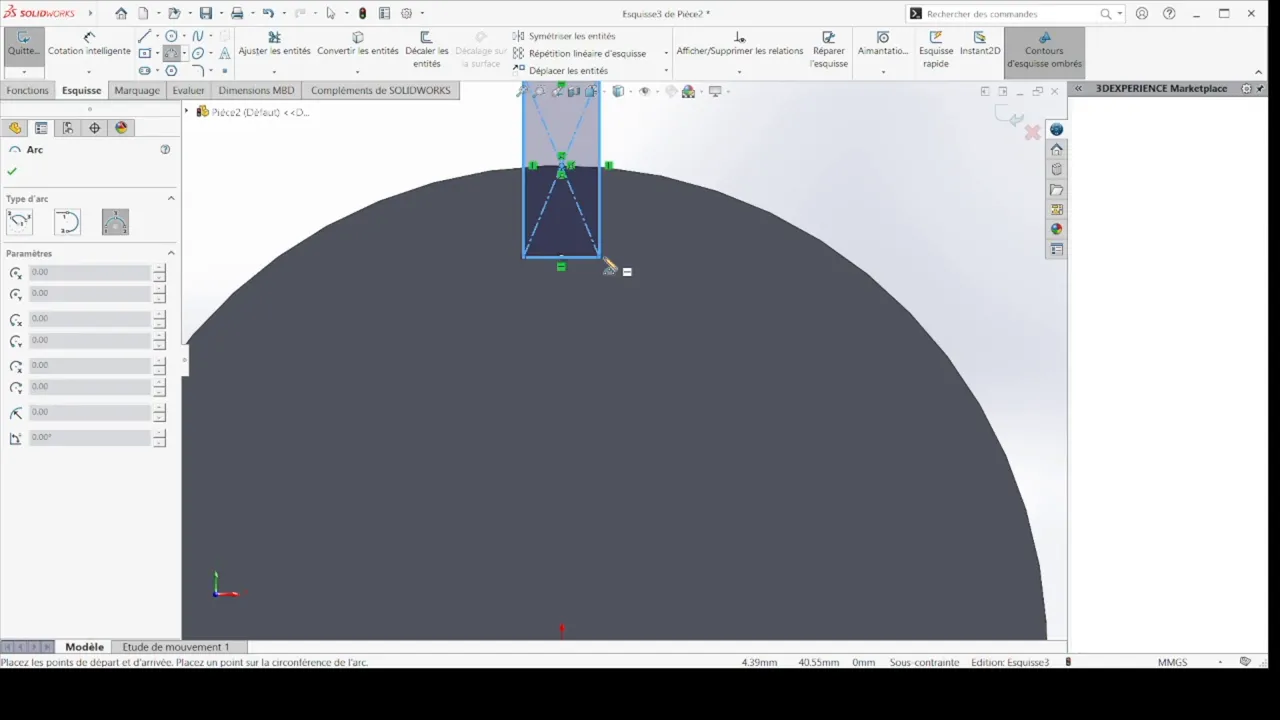This screenshot has height=720, width=1280.
Task: Open MMGS unit system in status bar
Action: click(1172, 662)
